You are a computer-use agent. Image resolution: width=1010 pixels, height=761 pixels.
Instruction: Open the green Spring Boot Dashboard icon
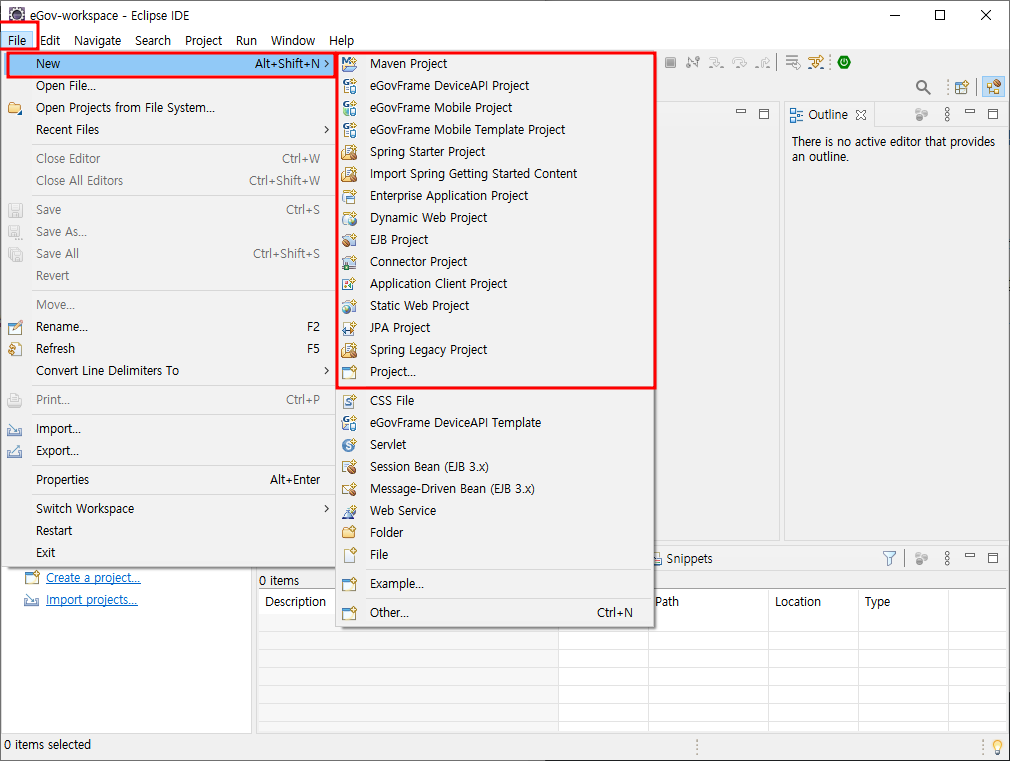(x=844, y=63)
